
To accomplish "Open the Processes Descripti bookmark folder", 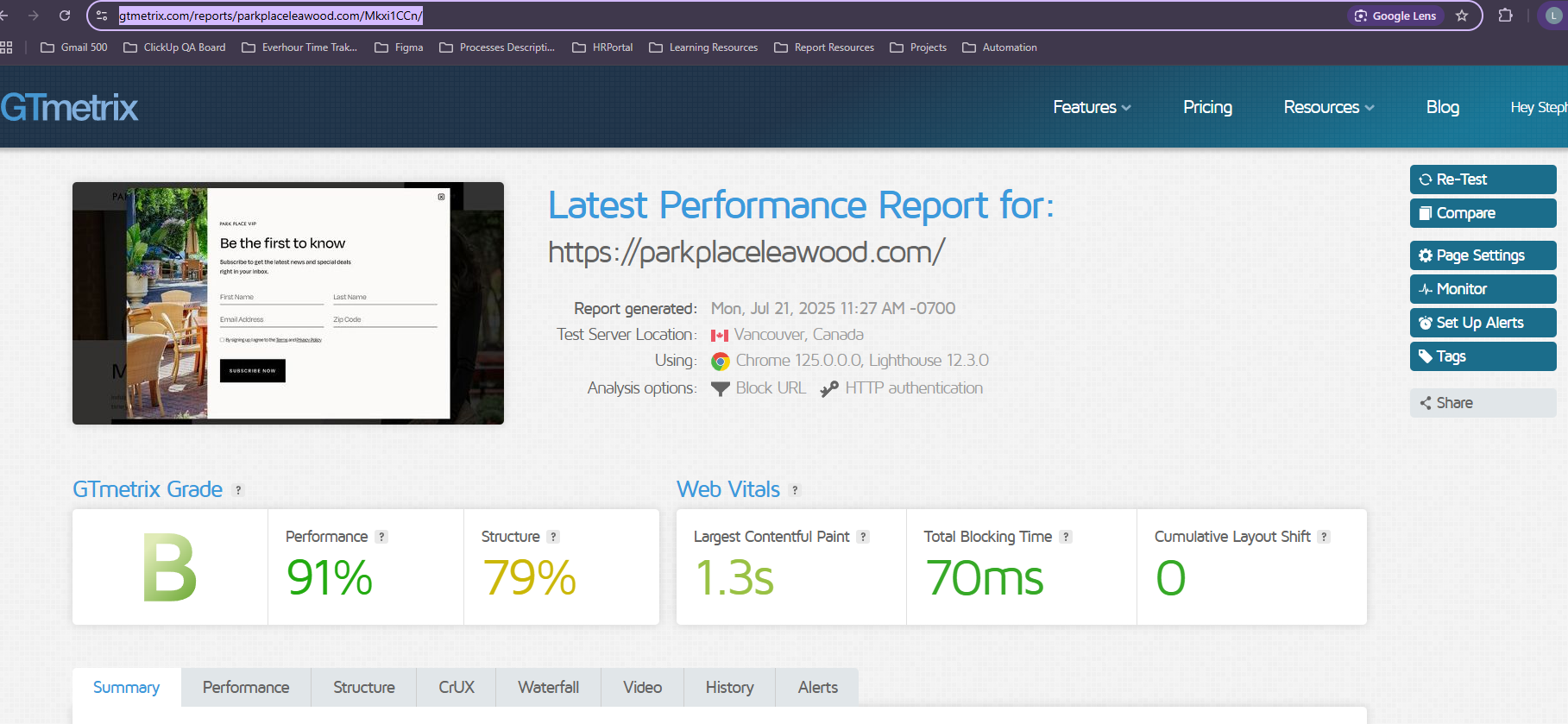I will pos(497,47).
